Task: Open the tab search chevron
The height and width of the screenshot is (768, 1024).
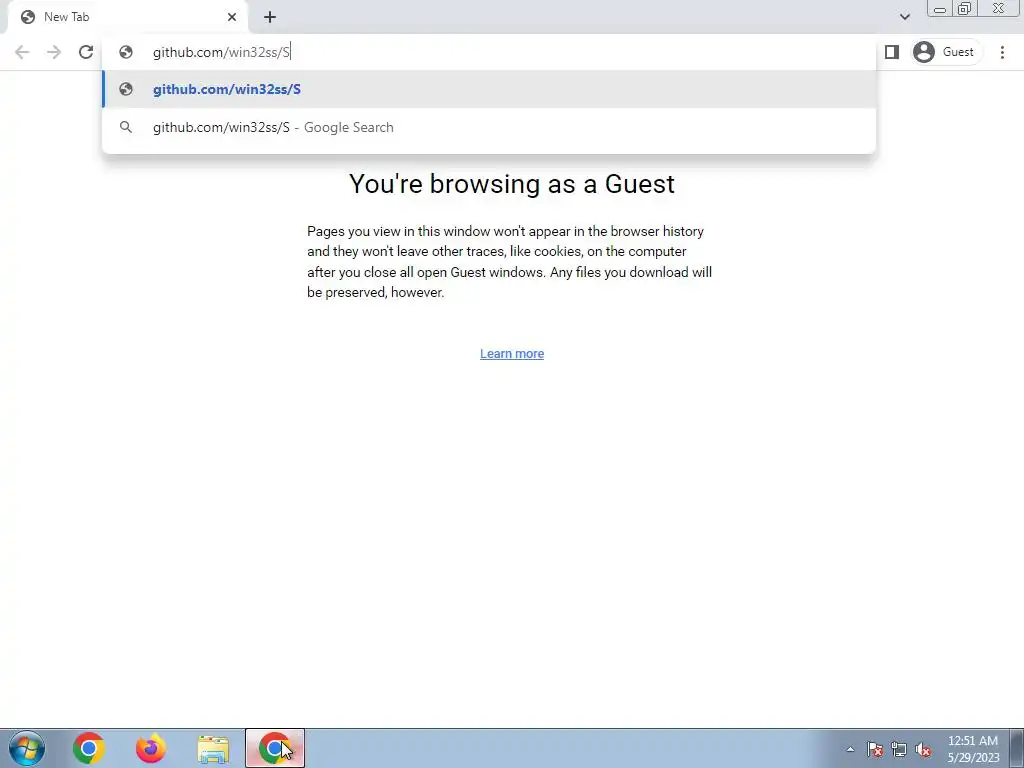Action: click(x=904, y=17)
